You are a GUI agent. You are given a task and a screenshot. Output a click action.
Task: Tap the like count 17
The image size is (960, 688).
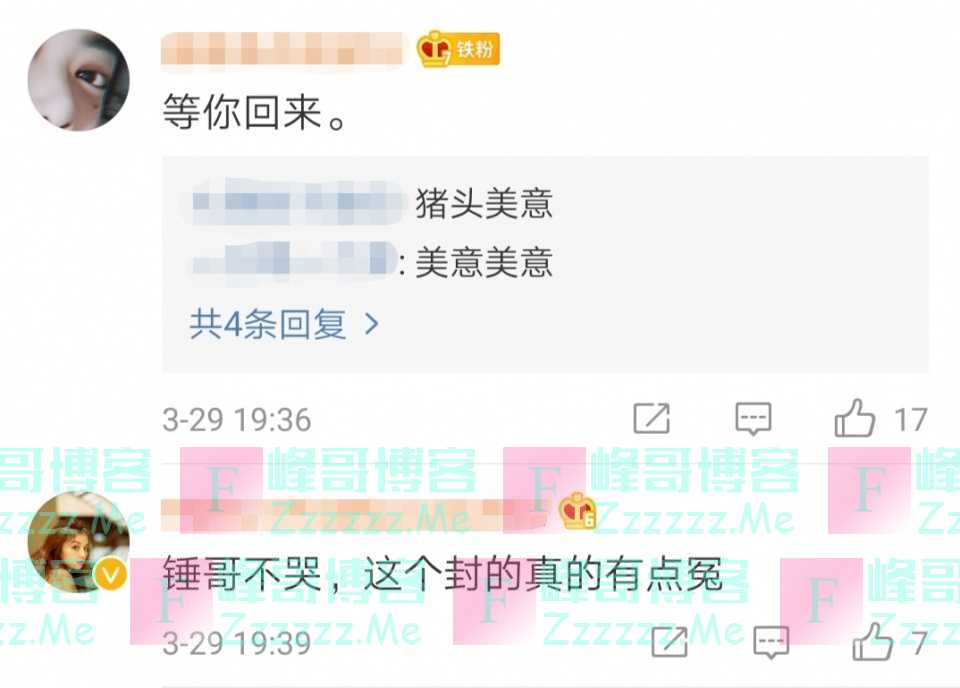910,420
